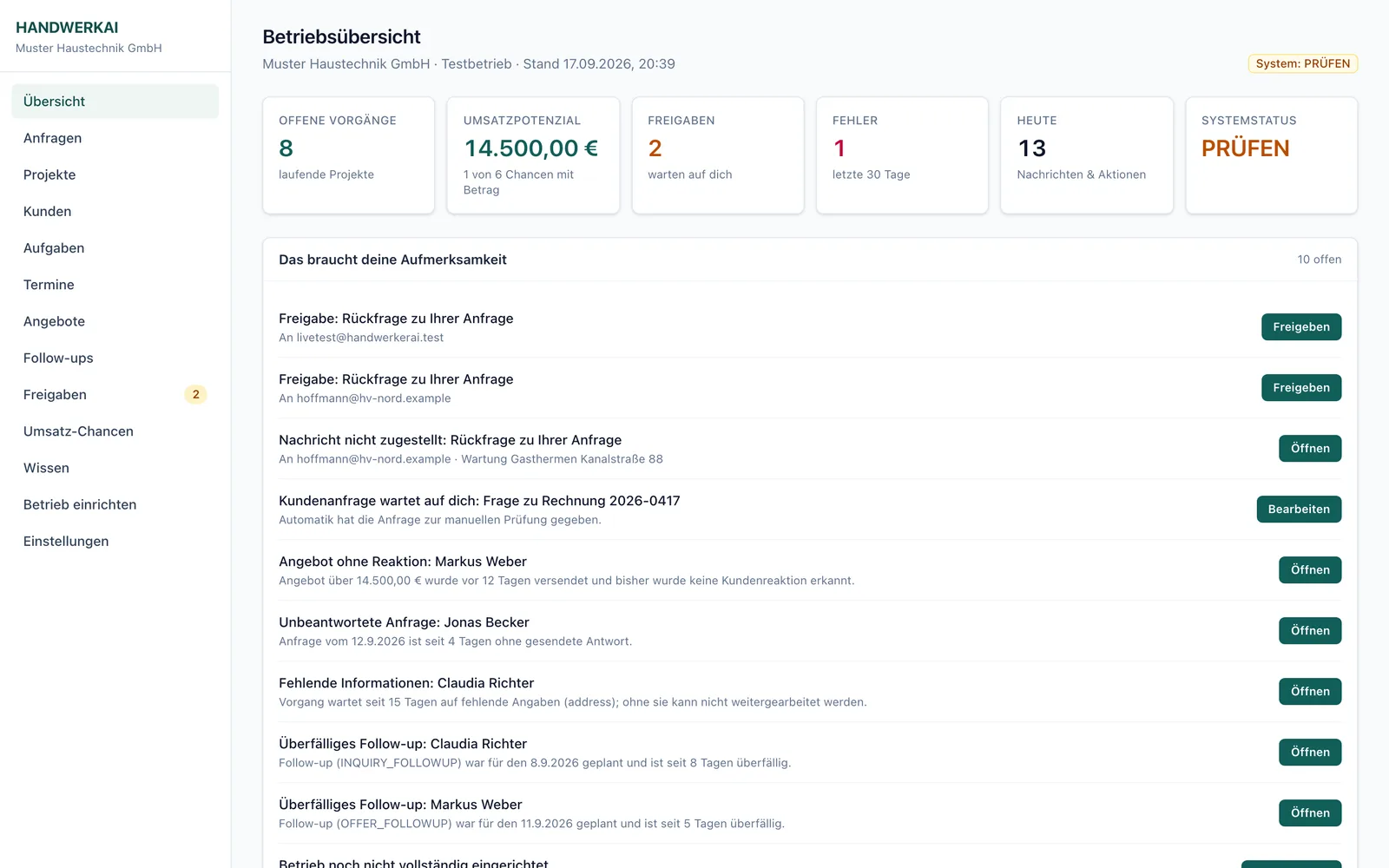Öffnen Überfälliges Follow-up Markus Weber

1310,813
